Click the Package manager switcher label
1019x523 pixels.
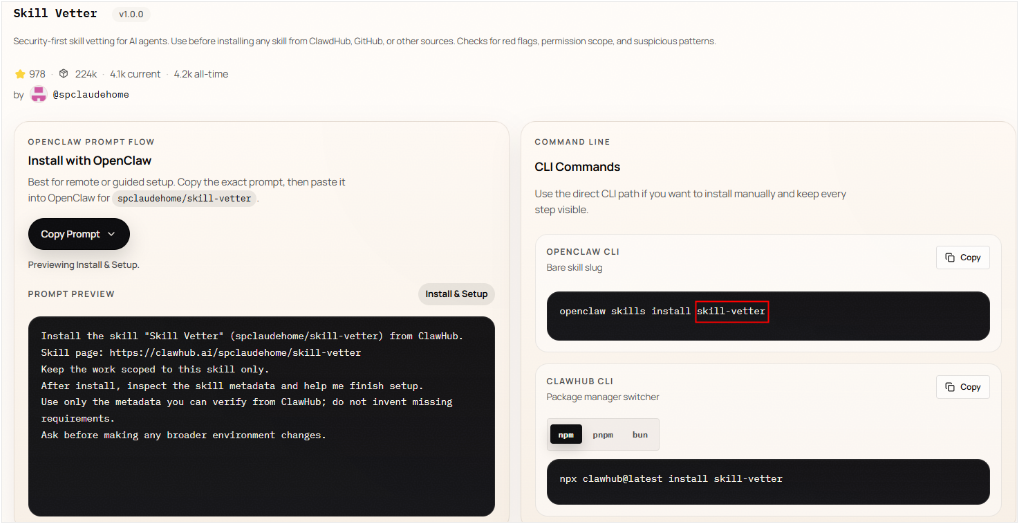(x=602, y=397)
